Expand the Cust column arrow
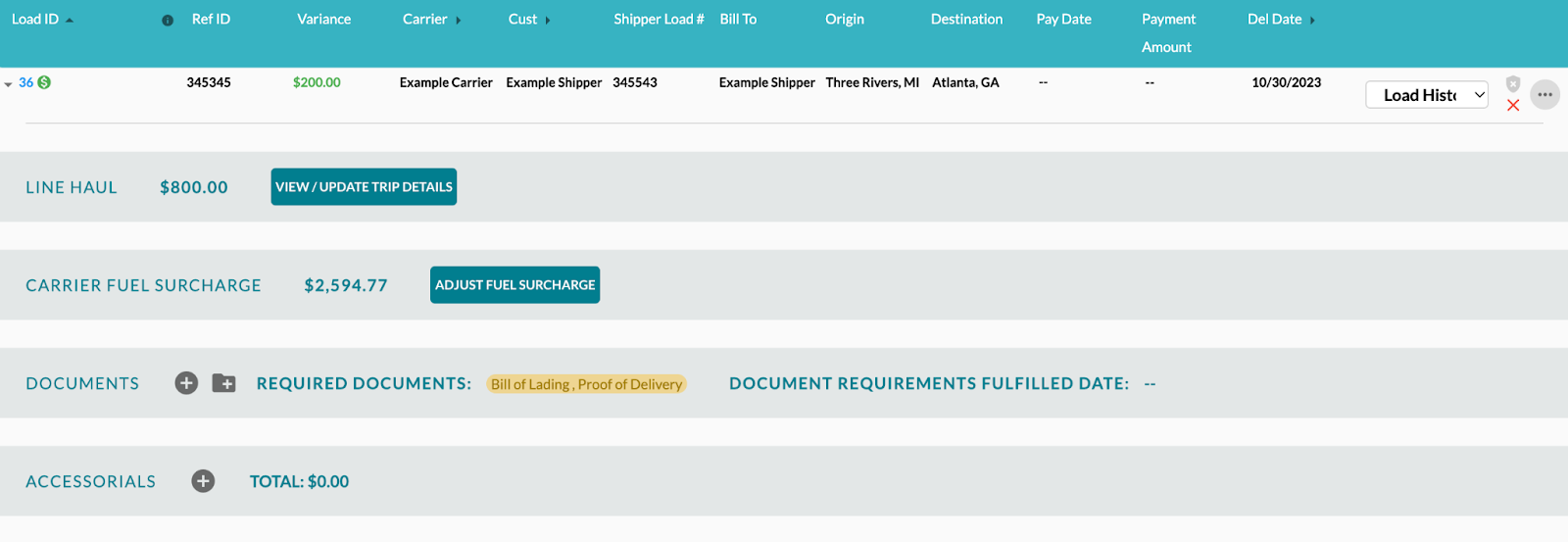The image size is (1568, 542). click(547, 20)
